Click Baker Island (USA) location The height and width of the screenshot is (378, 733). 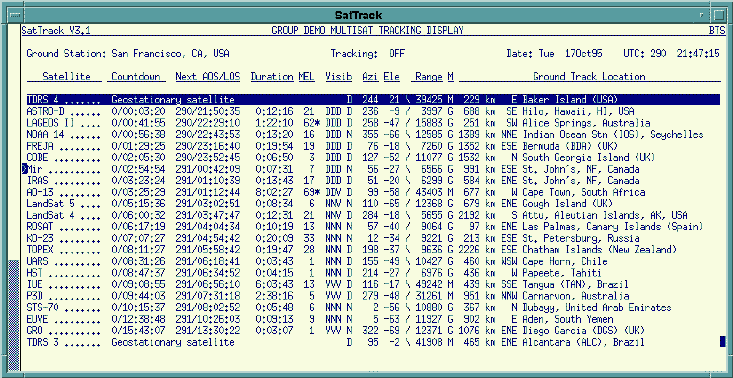click(x=570, y=100)
